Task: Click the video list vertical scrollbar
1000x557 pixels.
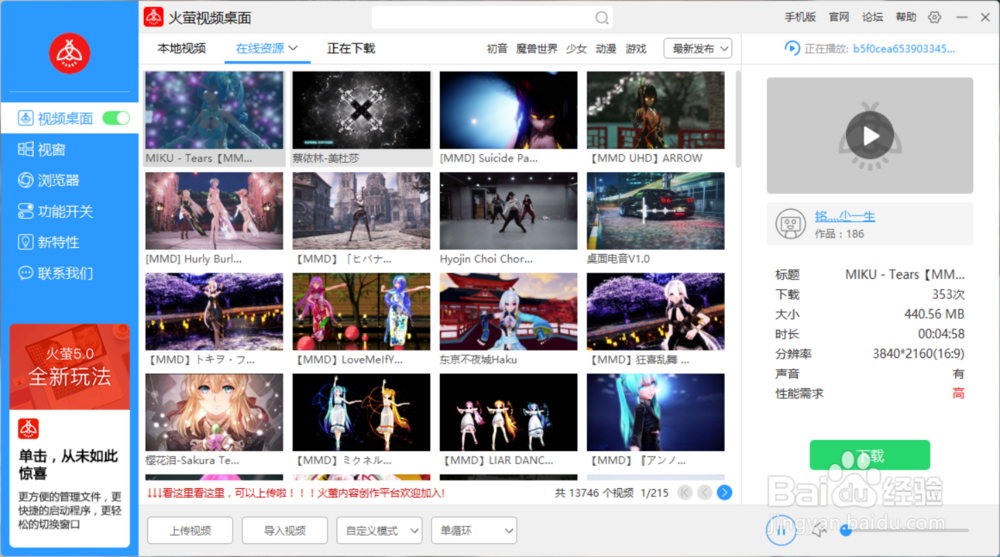Action: pyautogui.click(x=739, y=119)
